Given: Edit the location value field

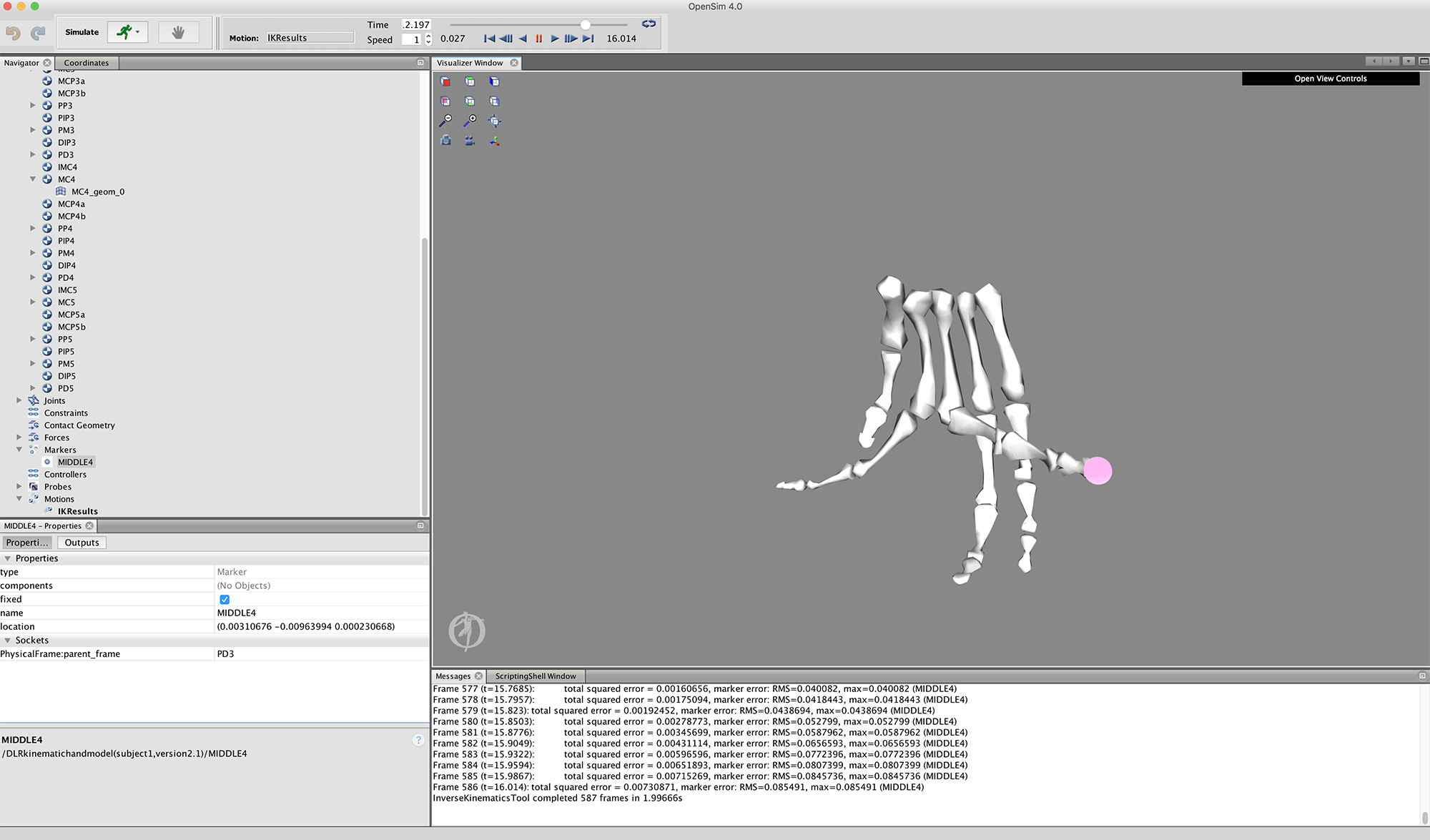Looking at the screenshot, I should pyautogui.click(x=322, y=626).
